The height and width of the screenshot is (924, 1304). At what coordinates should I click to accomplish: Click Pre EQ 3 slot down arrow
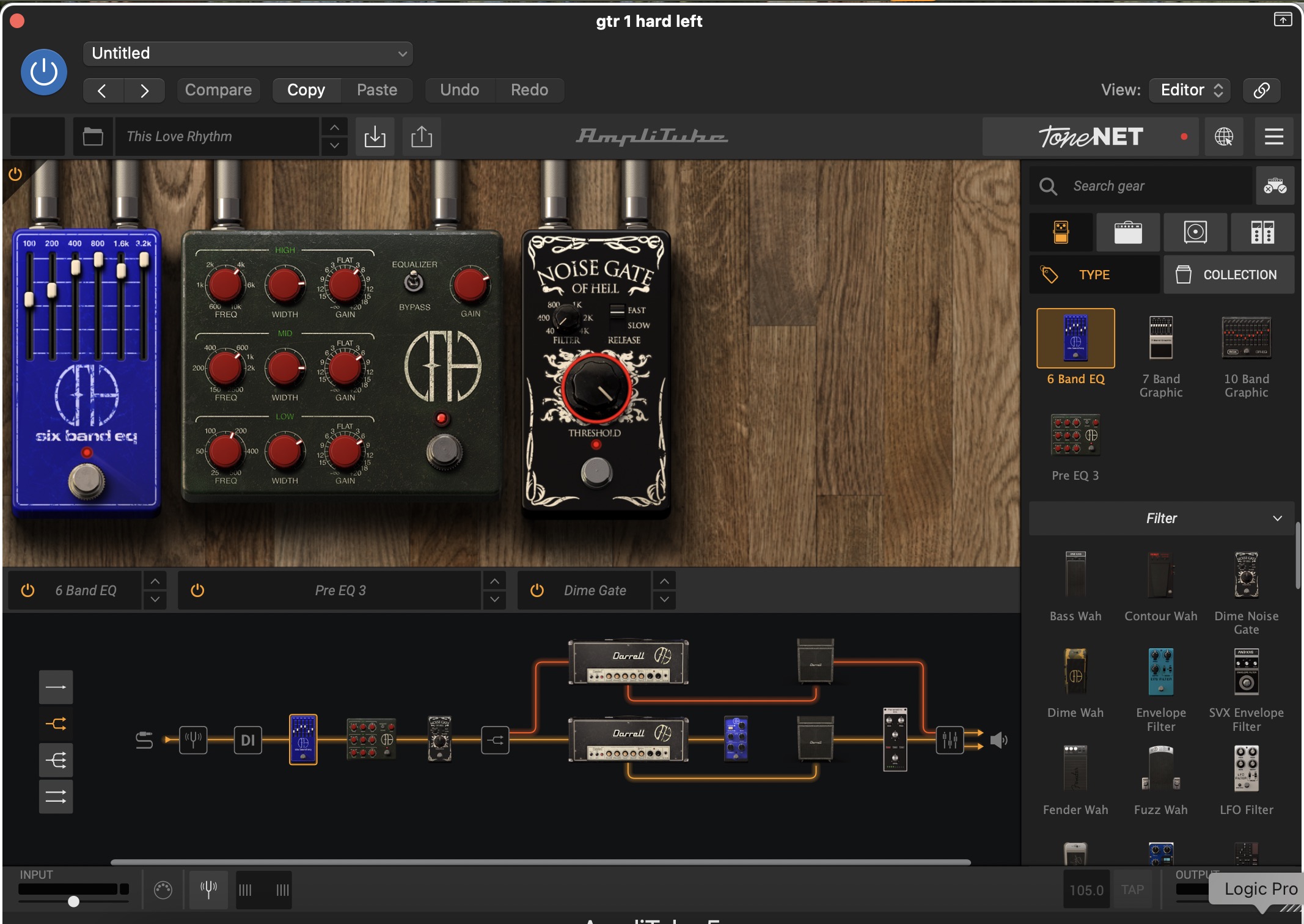click(494, 599)
